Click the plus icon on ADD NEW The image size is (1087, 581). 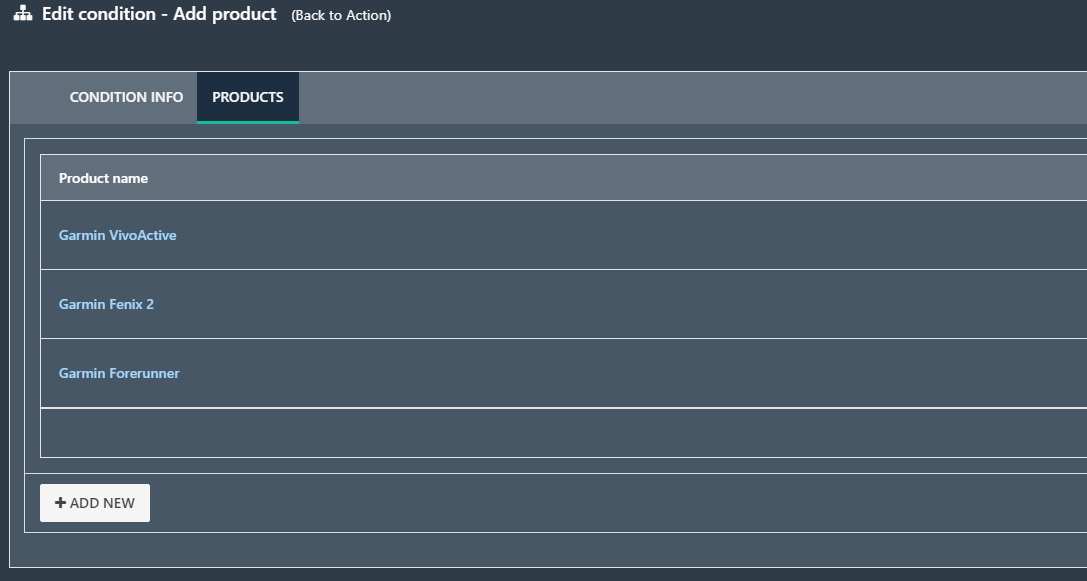pos(60,503)
